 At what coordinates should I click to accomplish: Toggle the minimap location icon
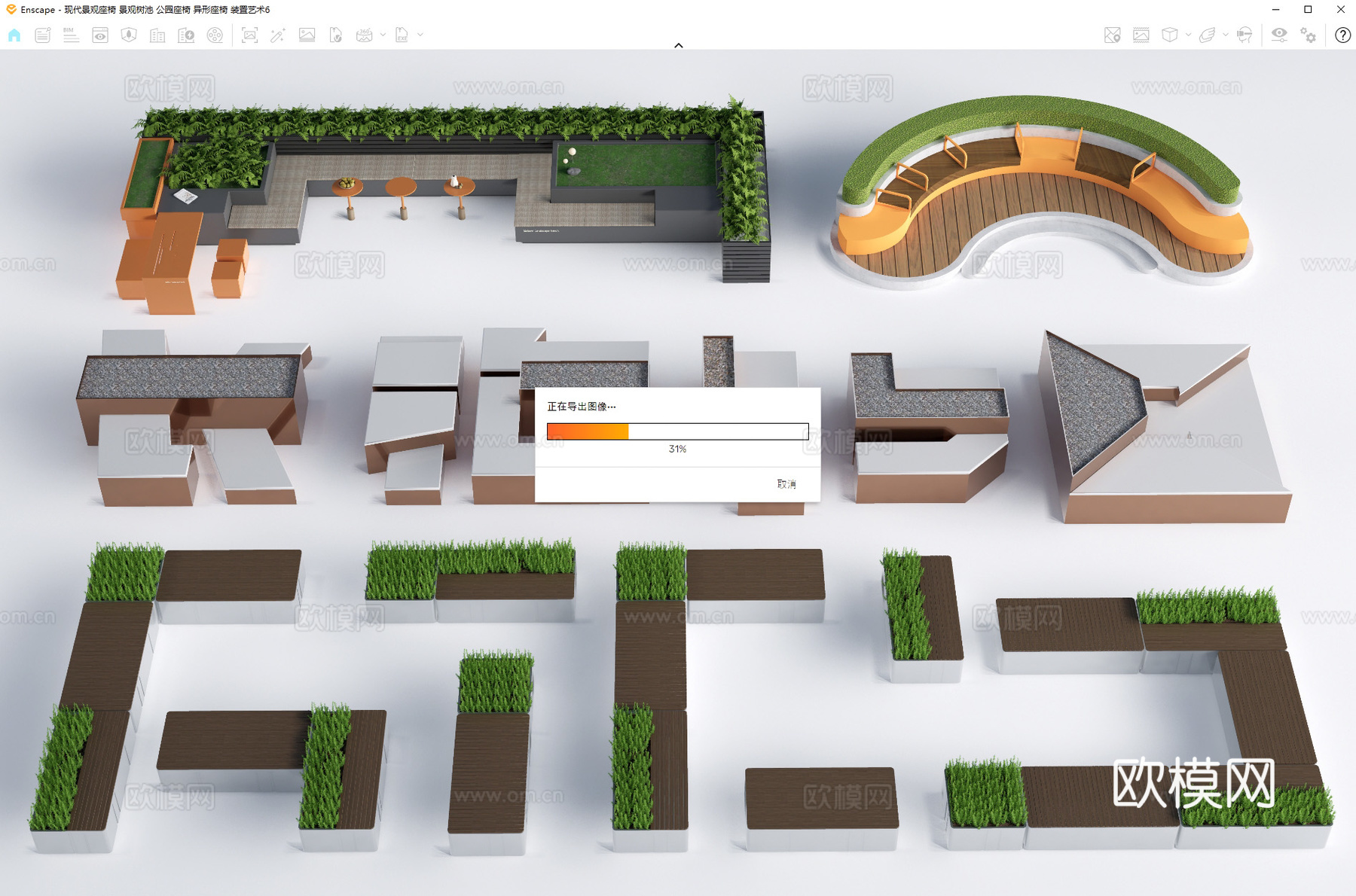click(x=1112, y=35)
